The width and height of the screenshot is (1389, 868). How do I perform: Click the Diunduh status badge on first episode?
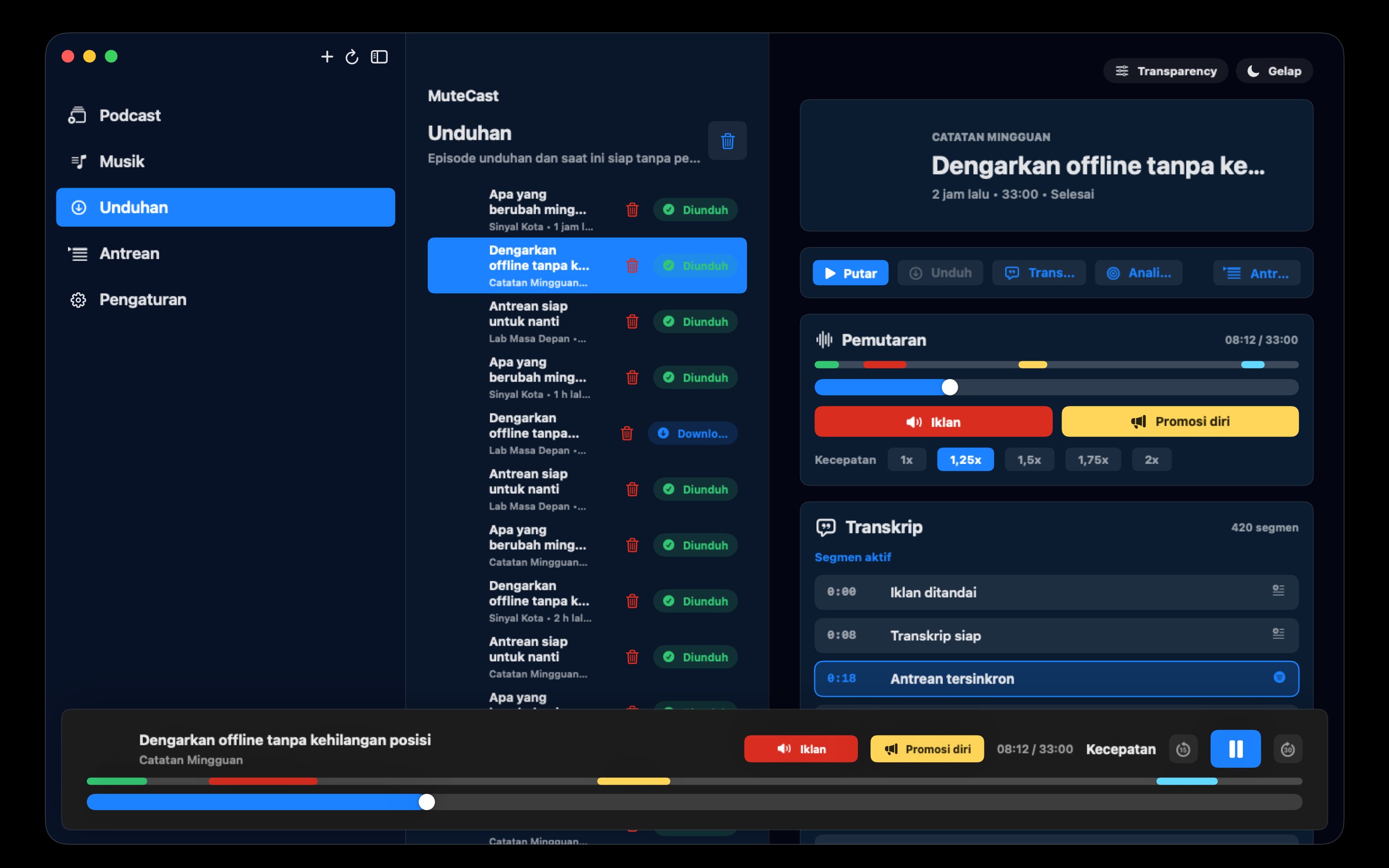695,210
